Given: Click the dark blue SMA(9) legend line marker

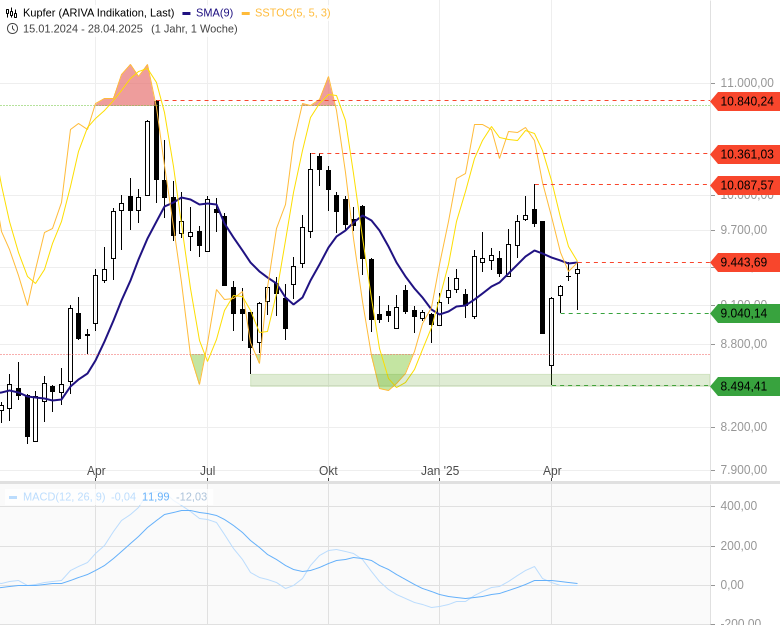Looking at the screenshot, I should [188, 13].
